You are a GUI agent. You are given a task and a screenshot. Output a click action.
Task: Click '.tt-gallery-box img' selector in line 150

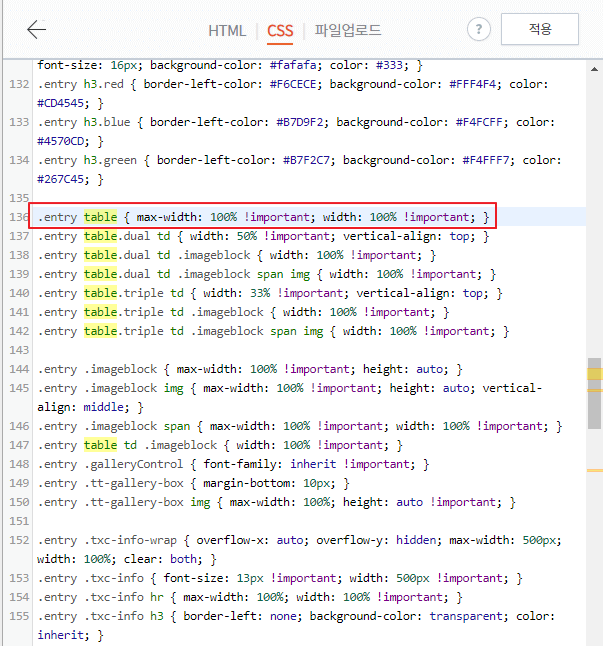click(x=147, y=502)
